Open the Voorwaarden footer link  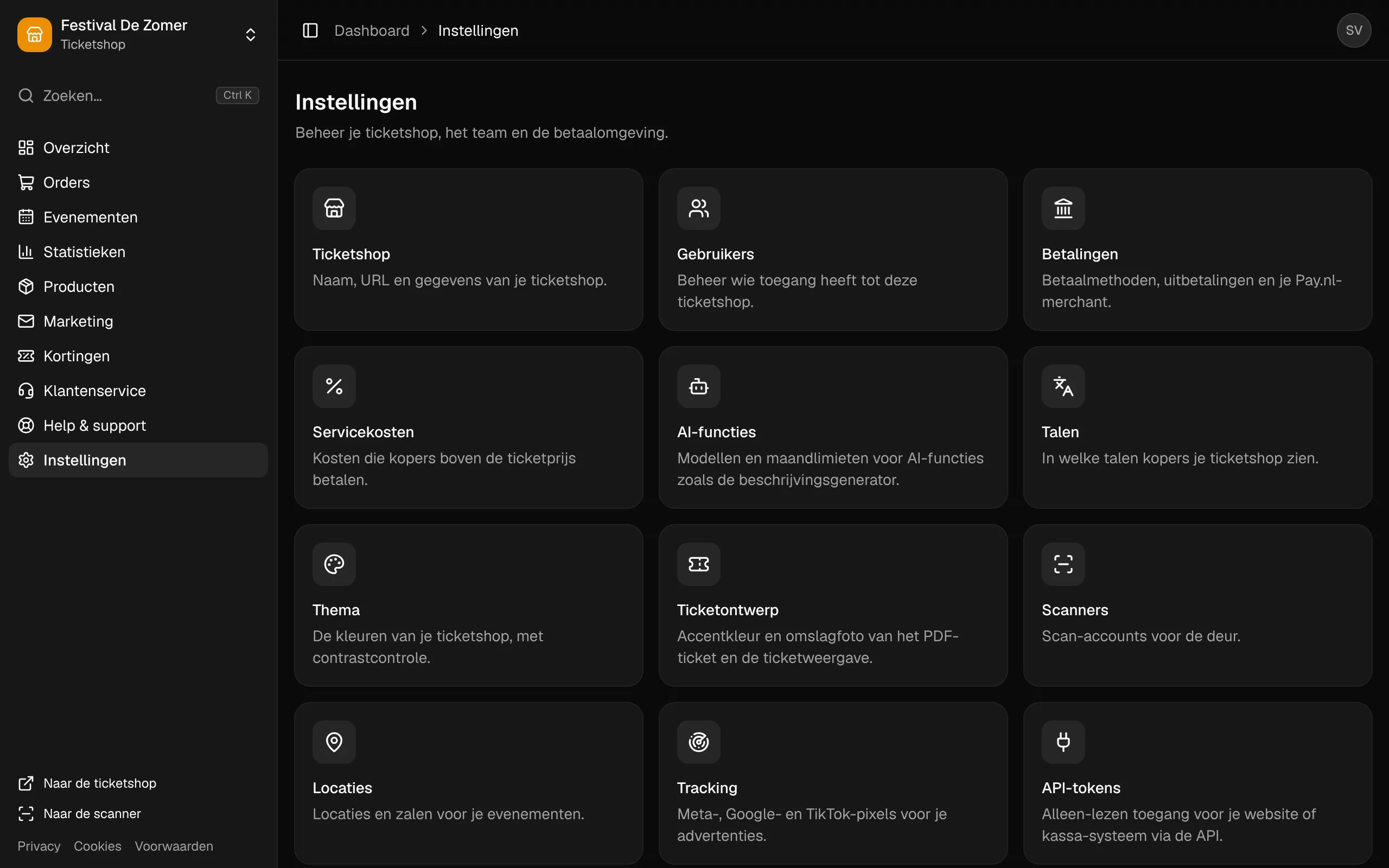(174, 846)
